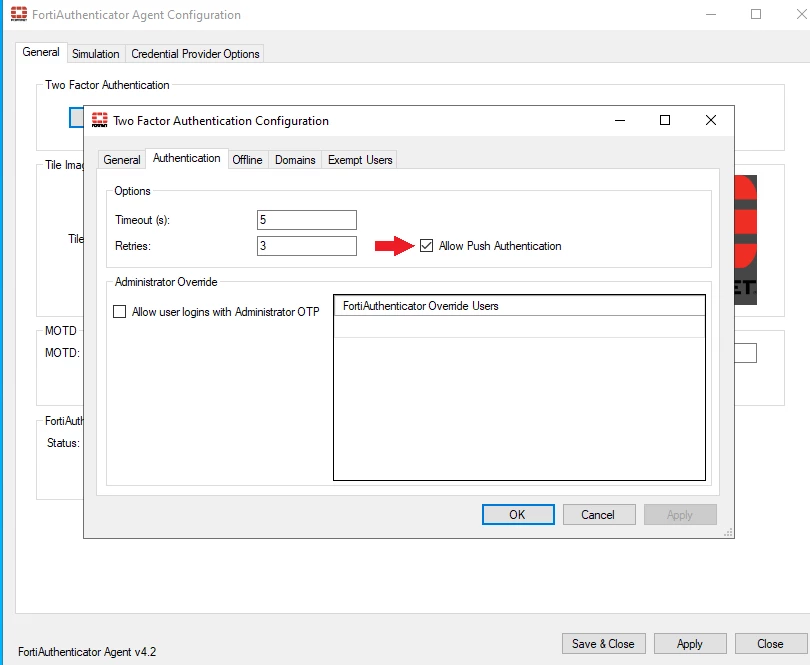The width and height of the screenshot is (810, 665).
Task: Click the first empty row in Override Users list
Action: [519, 327]
